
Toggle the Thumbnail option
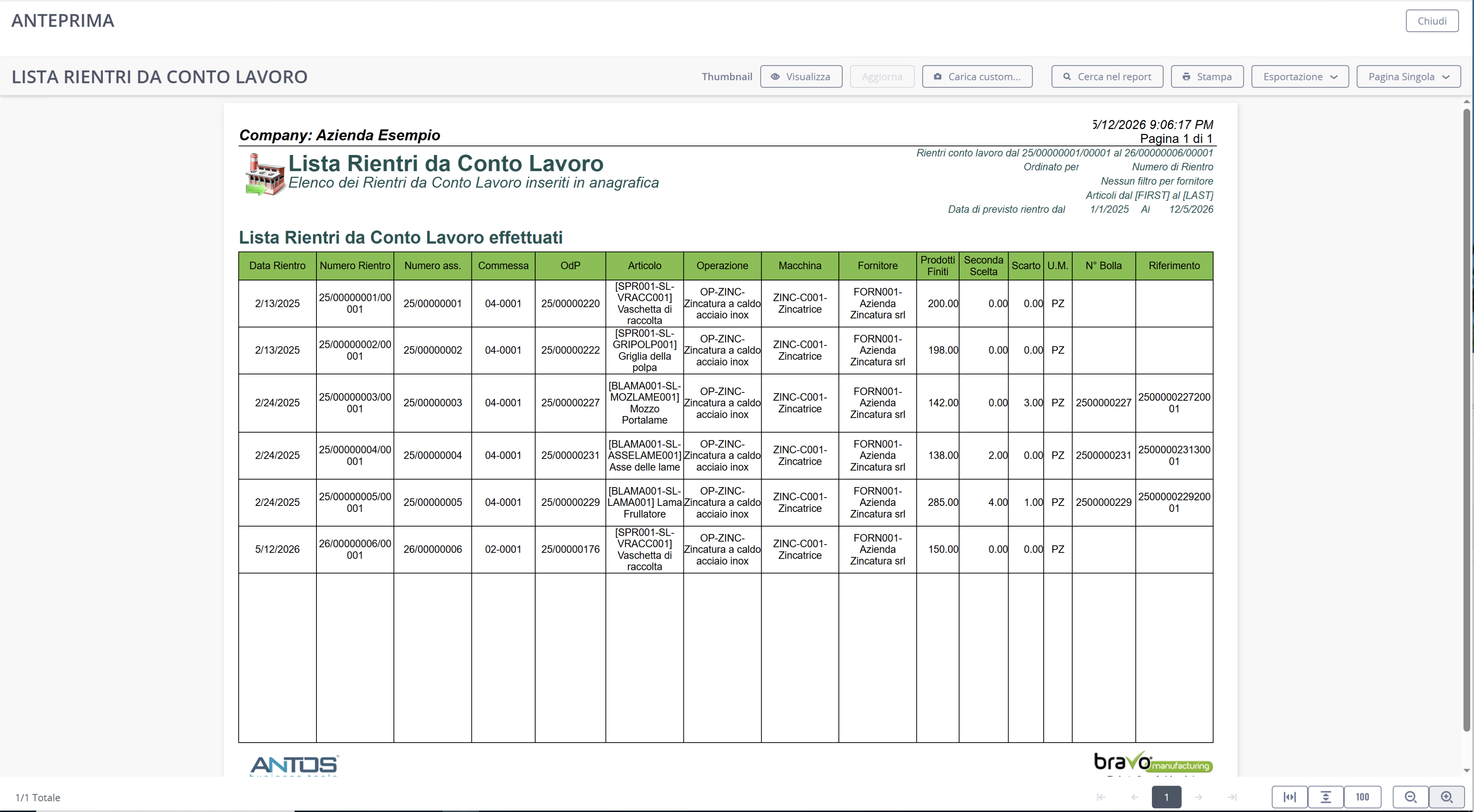727,77
